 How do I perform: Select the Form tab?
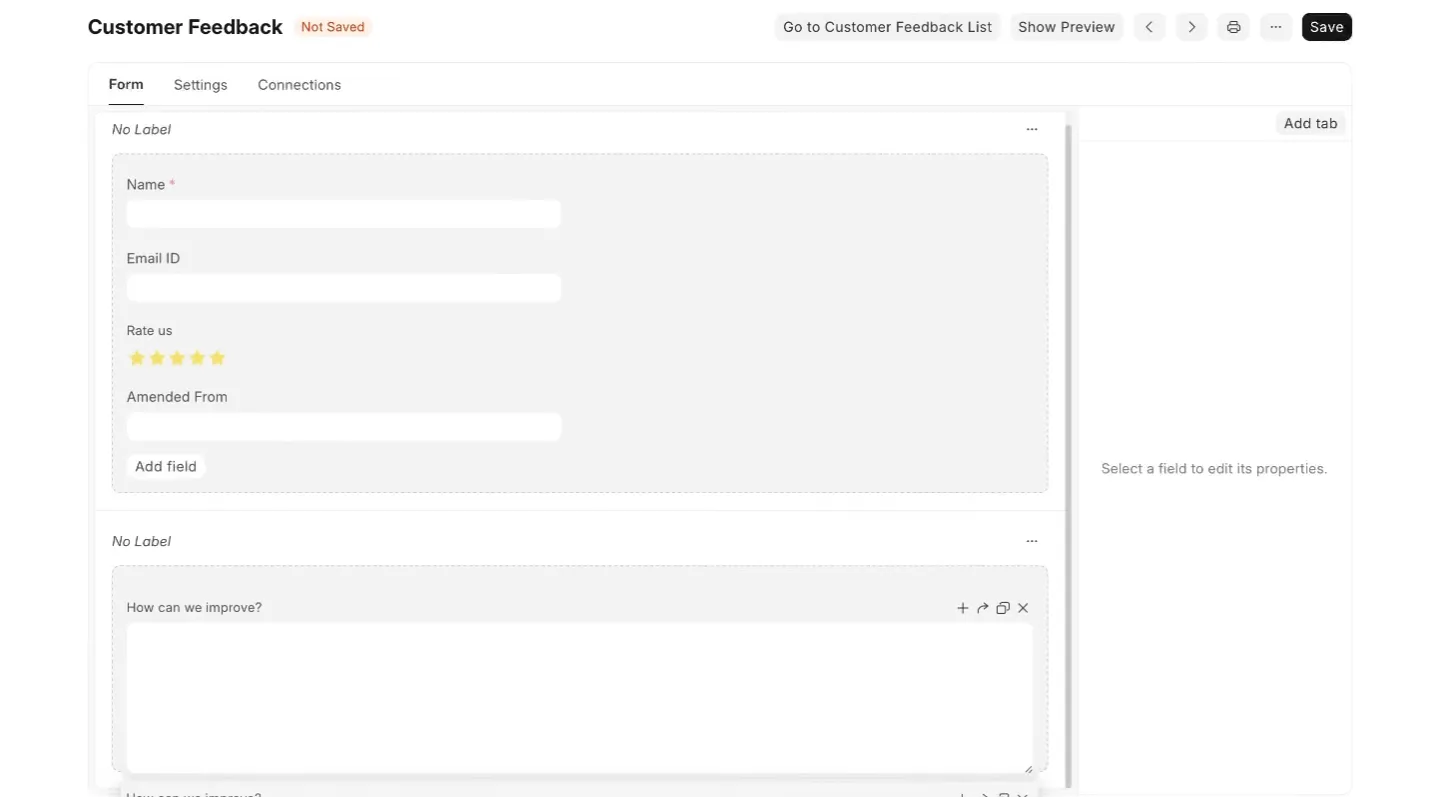pyautogui.click(x=126, y=85)
